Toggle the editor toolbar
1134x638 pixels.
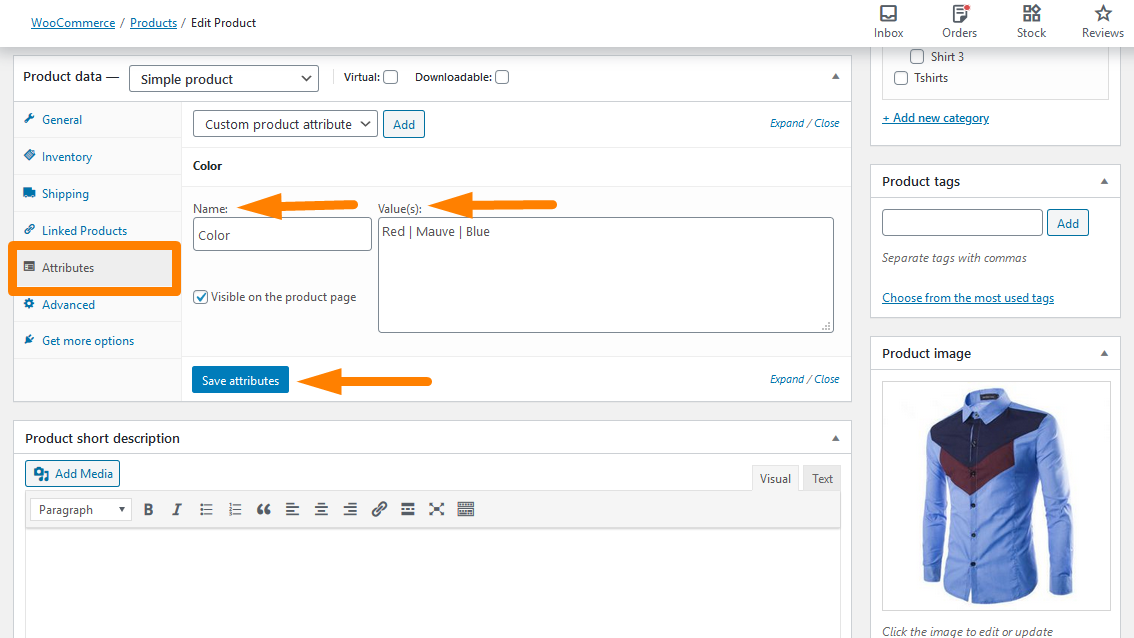click(x=466, y=509)
